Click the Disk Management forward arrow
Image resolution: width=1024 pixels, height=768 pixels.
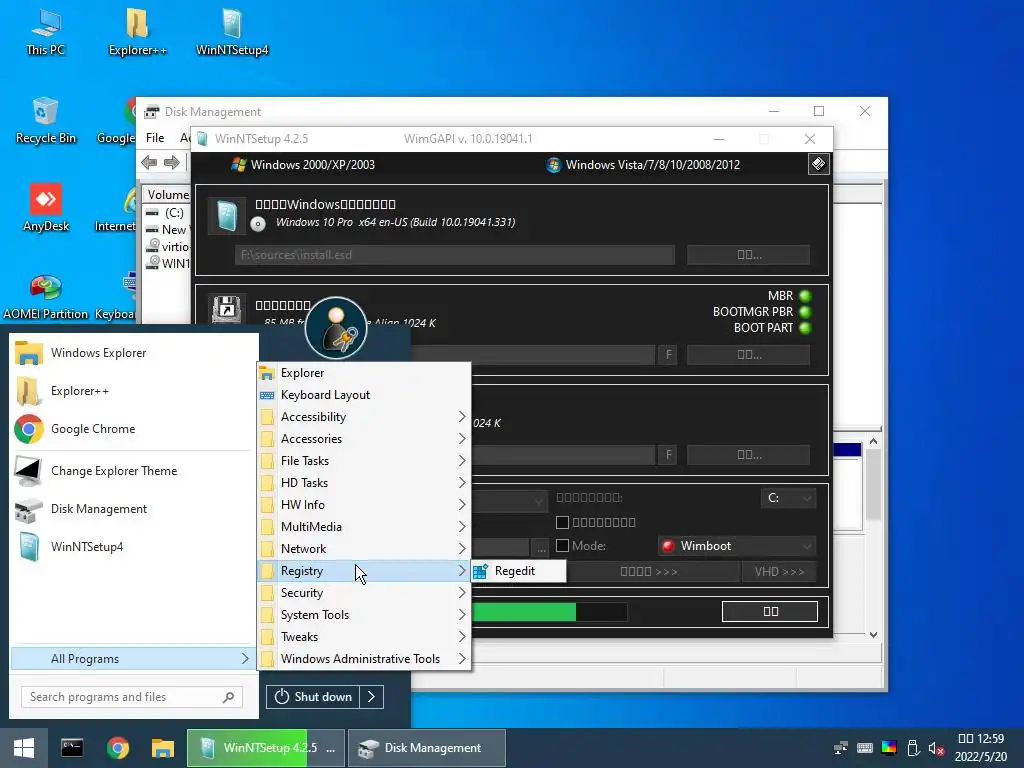[x=172, y=163]
